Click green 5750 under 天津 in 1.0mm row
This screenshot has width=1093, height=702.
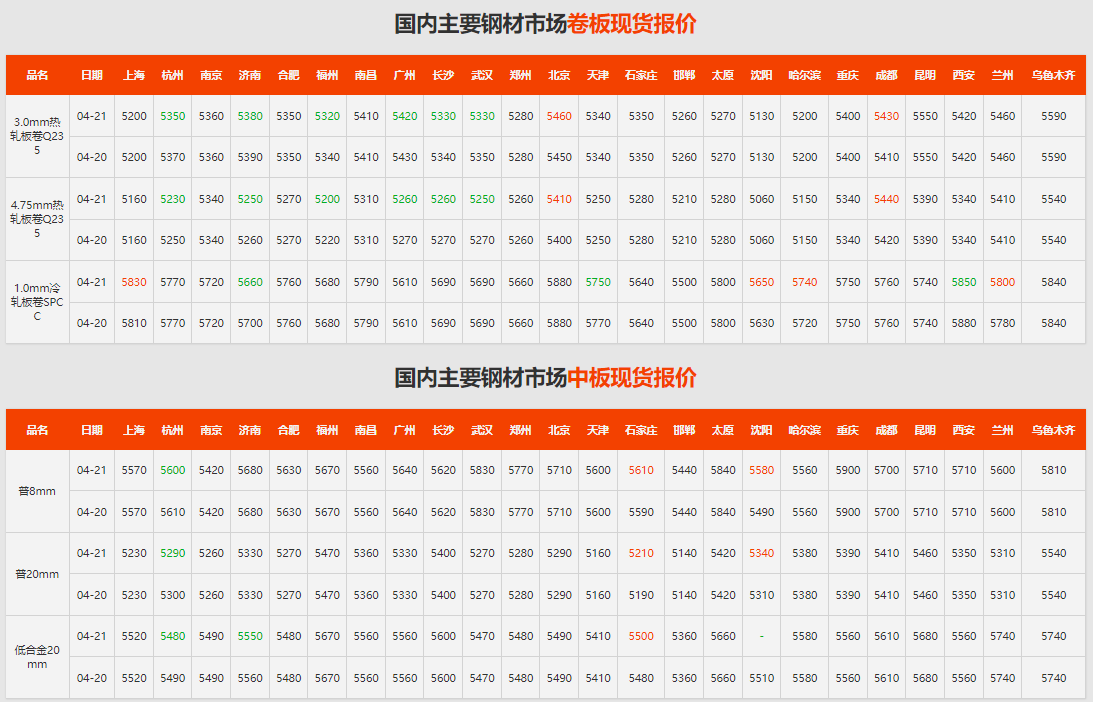[598, 282]
